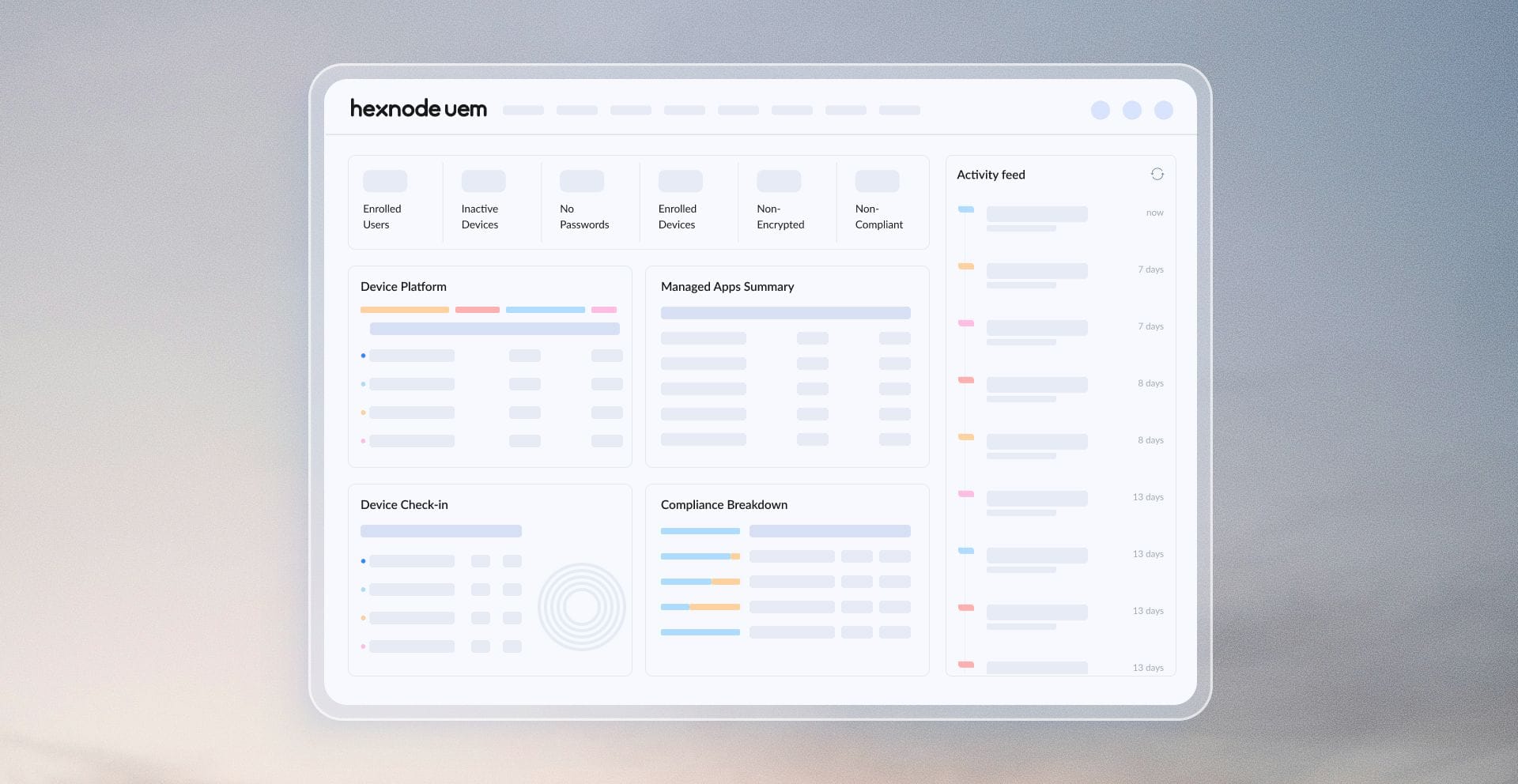Open the Enrolled Users summary tile
The image size is (1518, 784).
[x=385, y=180]
